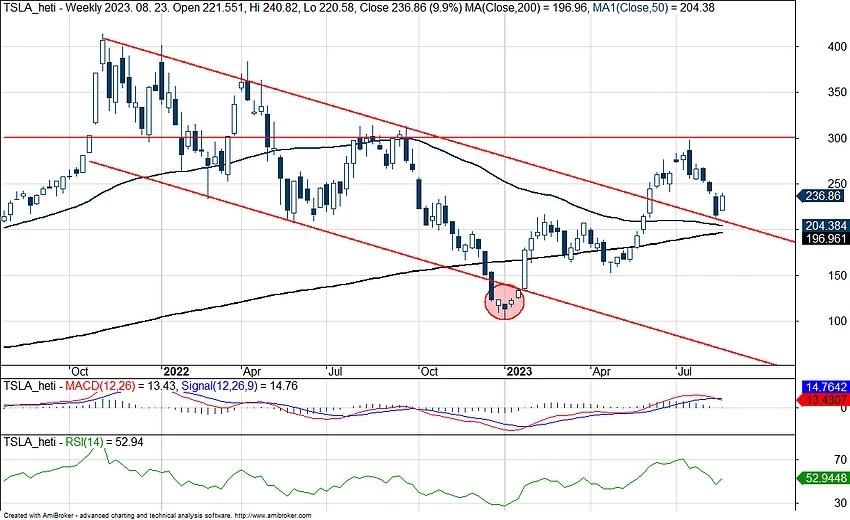Image resolution: width=850 pixels, height=520 pixels.
Task: Click the MA(Close,200) = 196.96 title text
Action: 526,8
